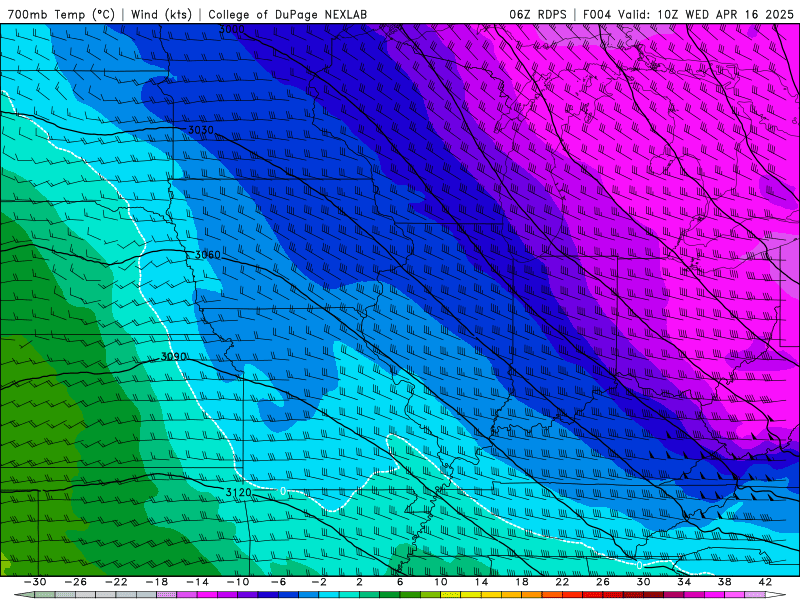Click the -30 value on the color scale
Image resolution: width=800 pixels, height=600 pixels.
coord(35,582)
